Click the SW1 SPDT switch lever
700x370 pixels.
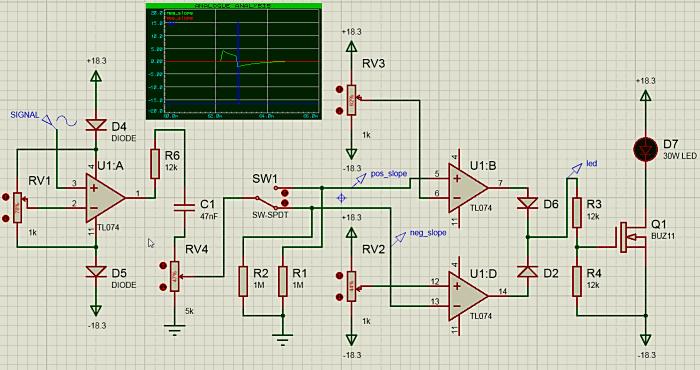266,203
